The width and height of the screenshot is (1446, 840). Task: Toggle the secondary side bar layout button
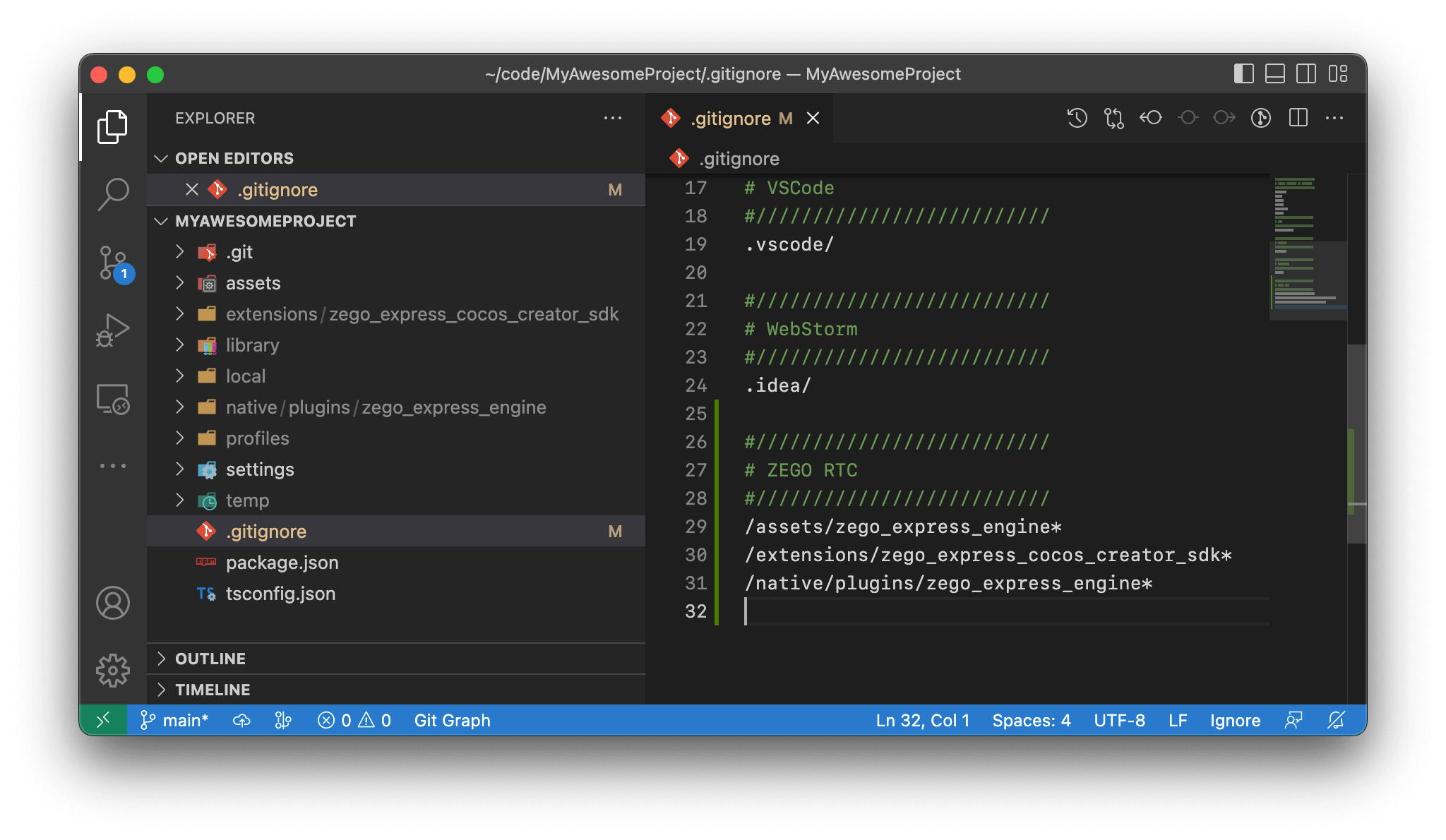(x=1305, y=74)
